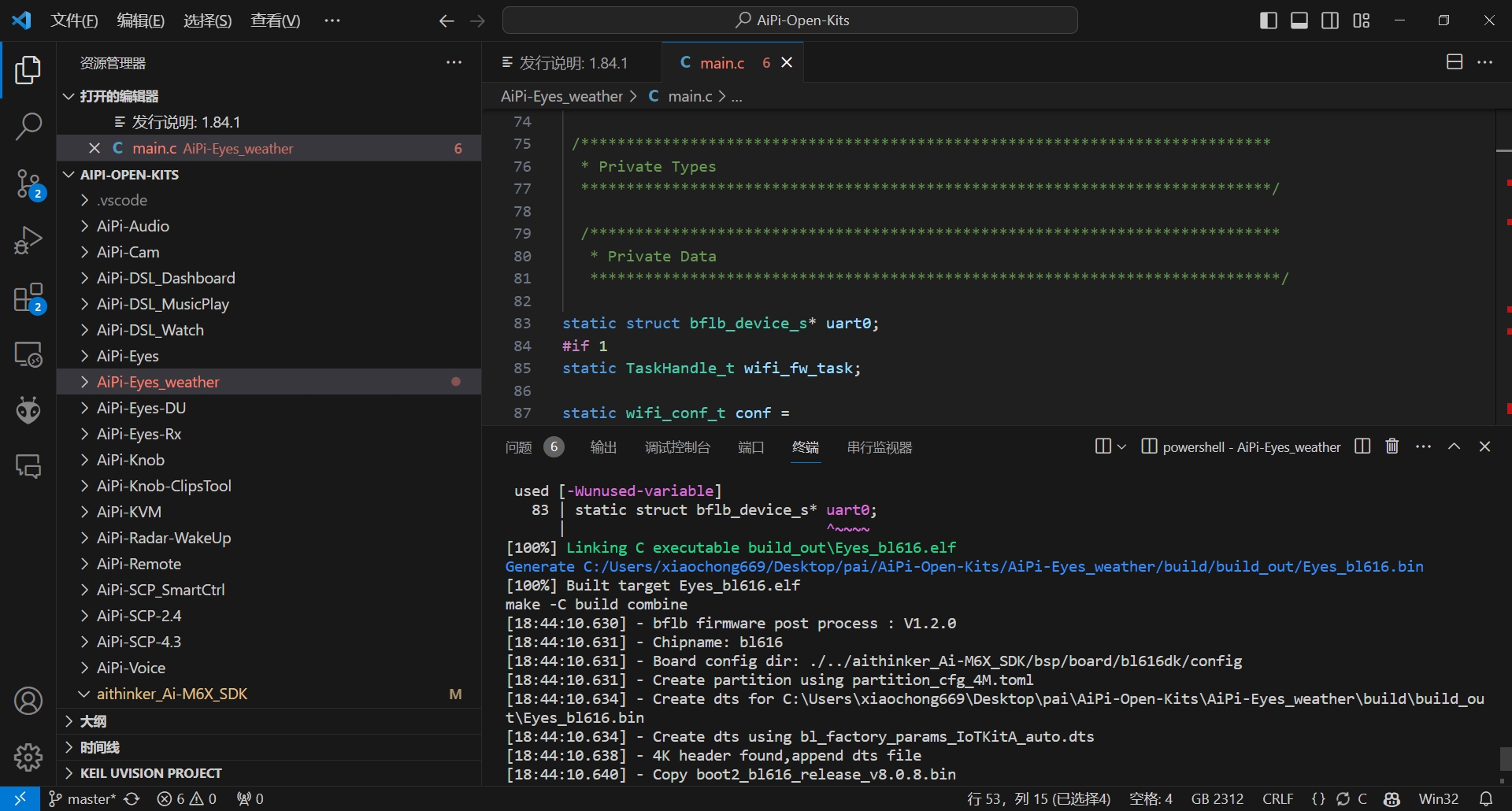This screenshot has width=1512, height=811.
Task: Open the PlatformIO alien-head icon
Action: click(28, 410)
